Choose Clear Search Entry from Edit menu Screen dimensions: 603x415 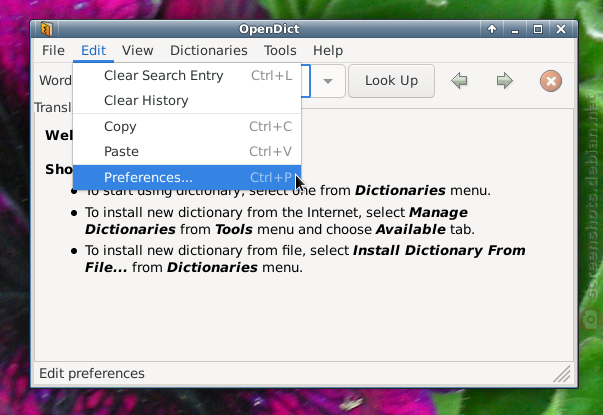(x=187, y=76)
